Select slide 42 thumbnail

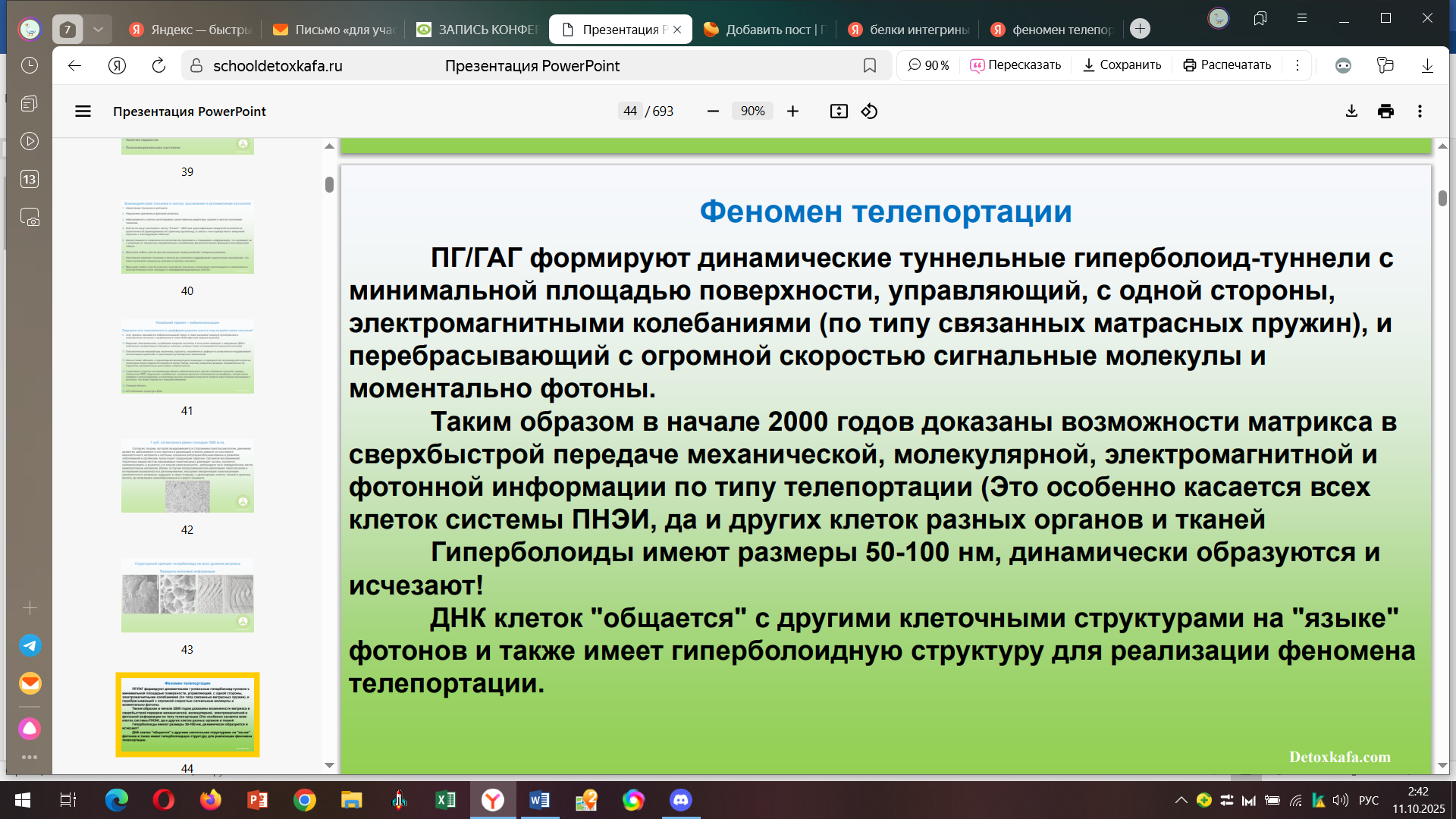pos(187,476)
